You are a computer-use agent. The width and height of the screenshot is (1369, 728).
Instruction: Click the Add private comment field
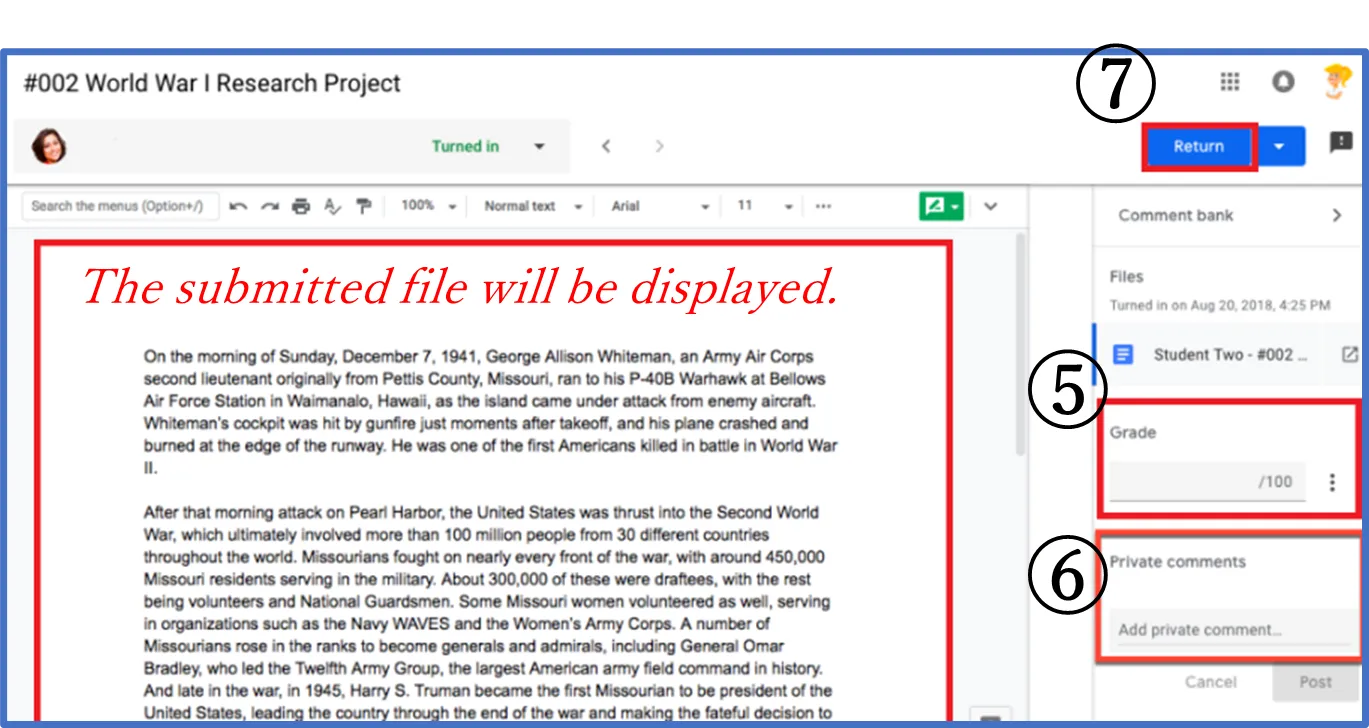tap(1235, 630)
